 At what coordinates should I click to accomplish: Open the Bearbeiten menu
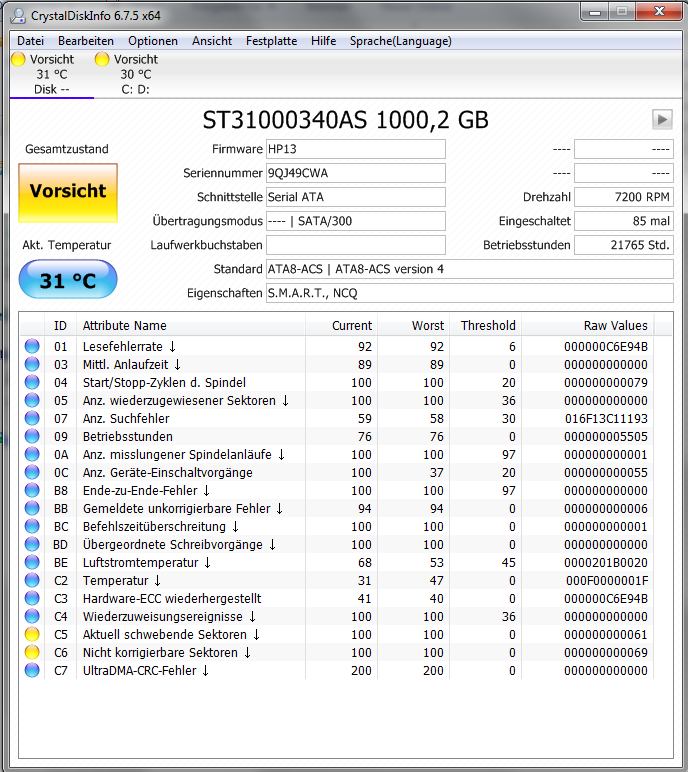[x=86, y=41]
